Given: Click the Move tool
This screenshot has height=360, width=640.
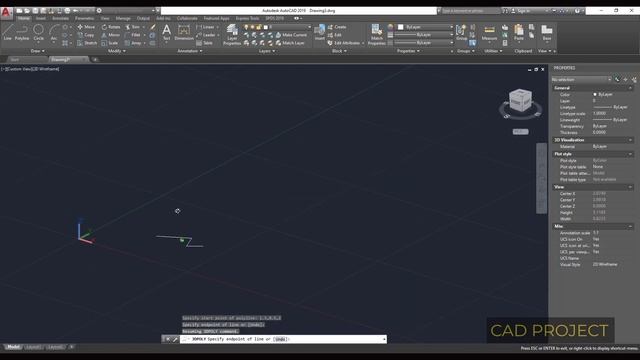Looking at the screenshot, I should pos(86,27).
